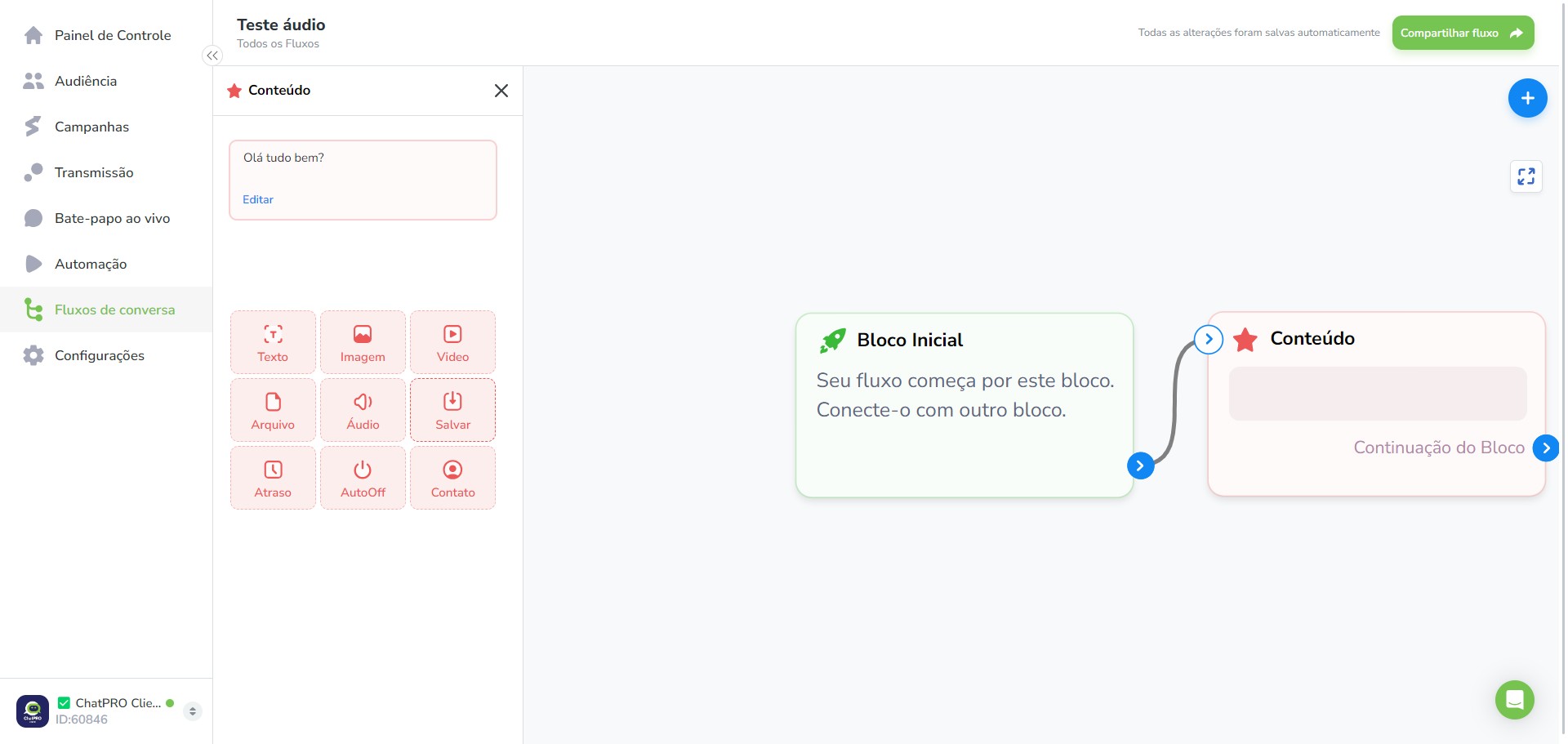The width and height of the screenshot is (1568, 744).
Task: Add an Atraso delay block
Action: (x=273, y=478)
